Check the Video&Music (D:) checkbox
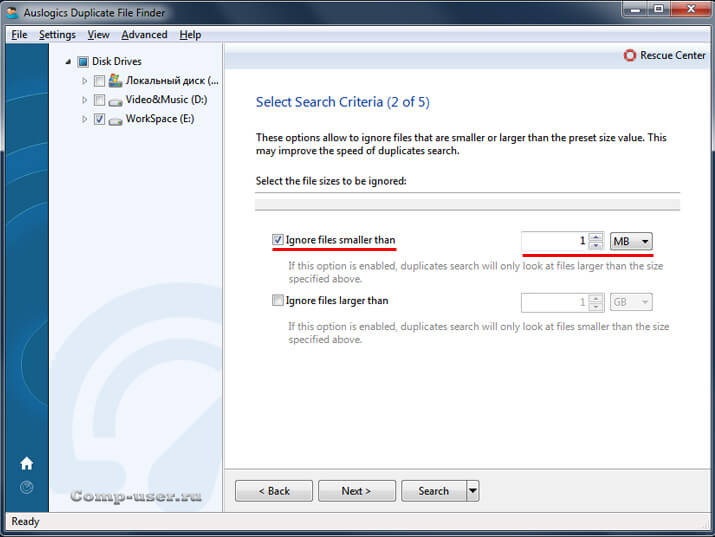715x537 pixels. 99,100
